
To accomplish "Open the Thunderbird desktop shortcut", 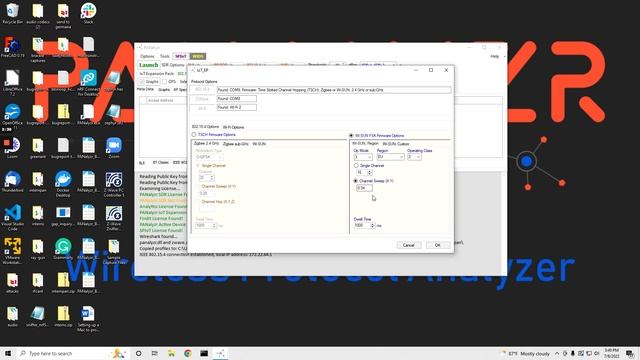I will [12, 182].
